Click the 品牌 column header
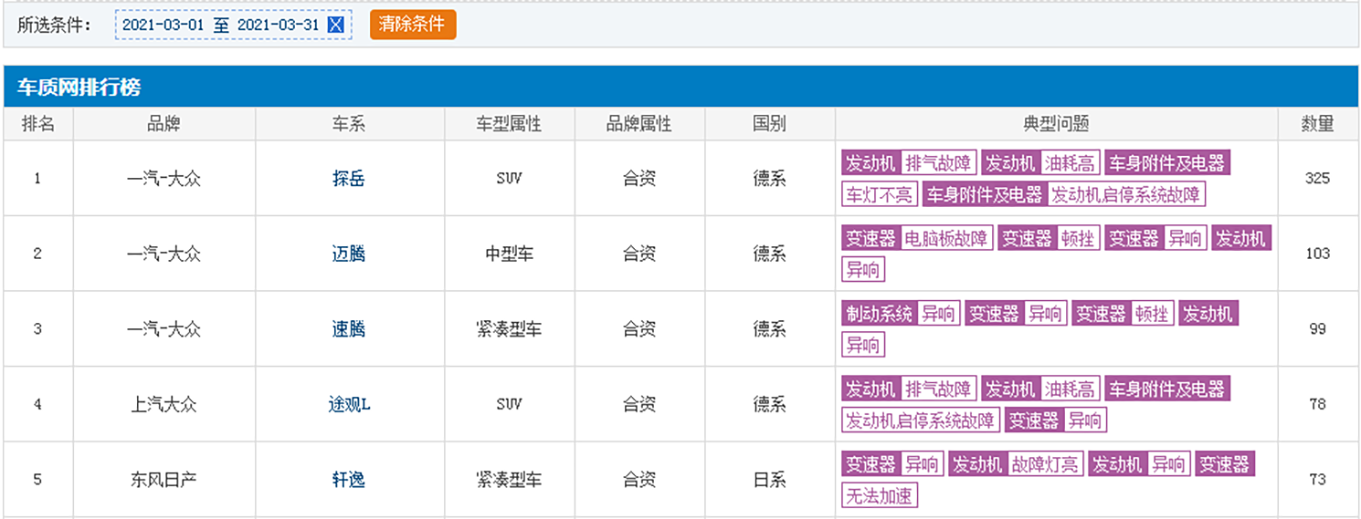1361x519 pixels. 164,124
